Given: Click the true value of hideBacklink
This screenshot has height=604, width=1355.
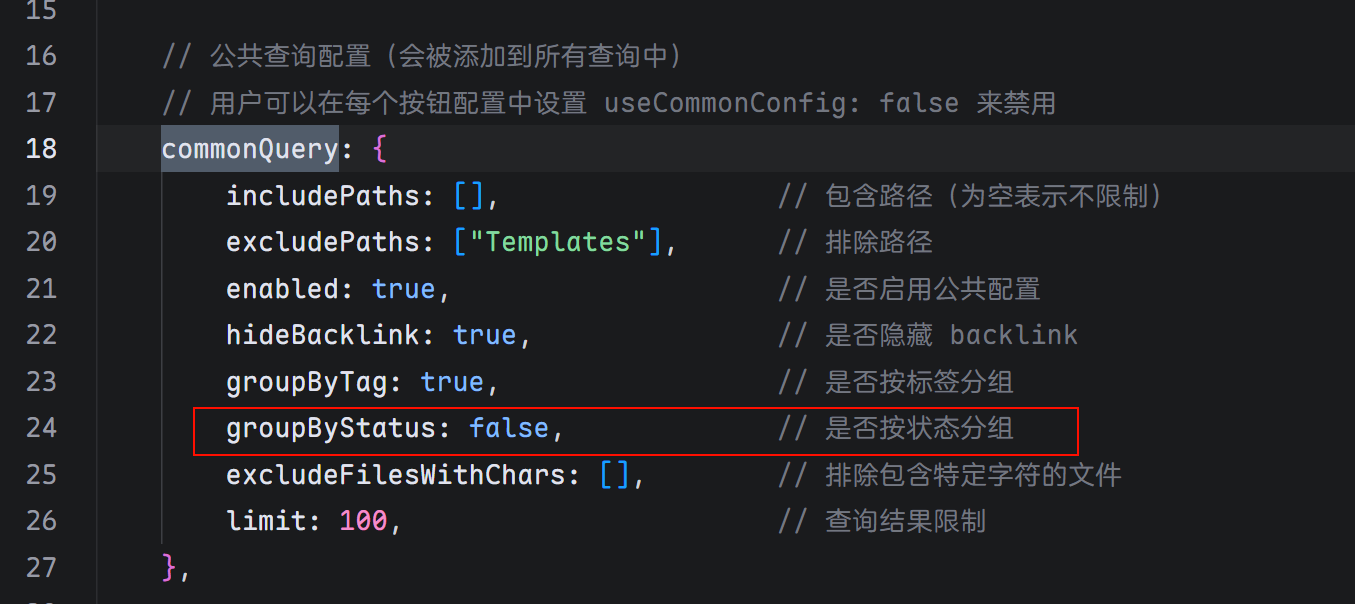Looking at the screenshot, I should 484,335.
